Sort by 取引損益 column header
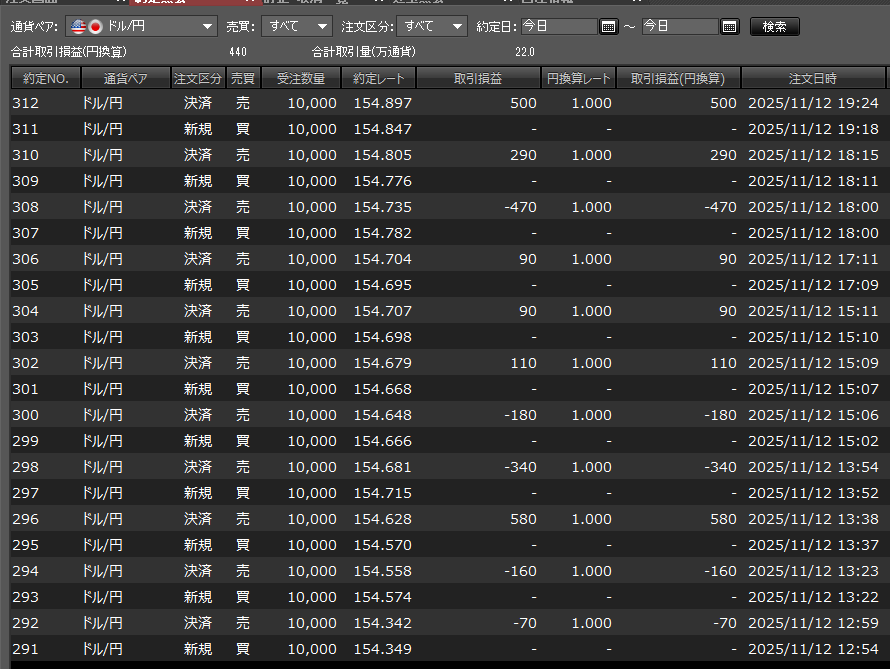Screen dimensions: 890x669 [479, 78]
